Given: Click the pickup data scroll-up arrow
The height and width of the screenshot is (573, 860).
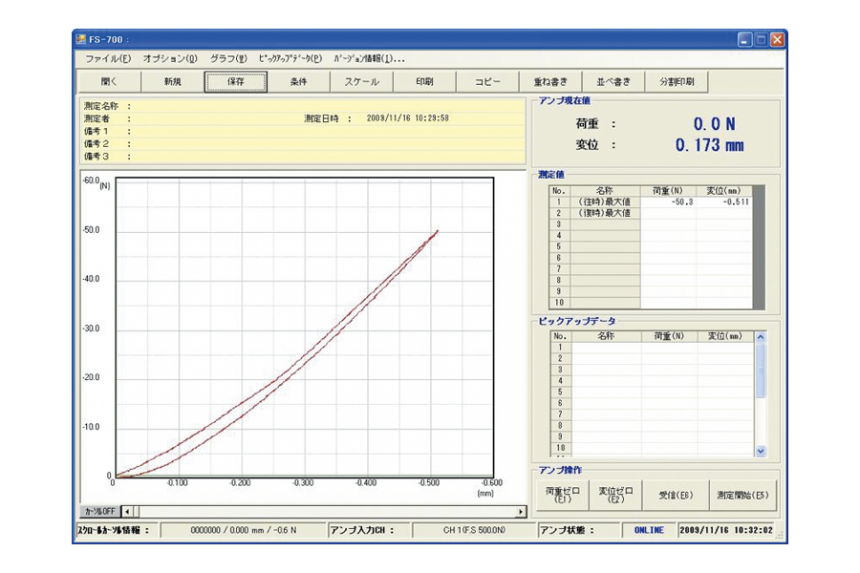Looking at the screenshot, I should [761, 337].
